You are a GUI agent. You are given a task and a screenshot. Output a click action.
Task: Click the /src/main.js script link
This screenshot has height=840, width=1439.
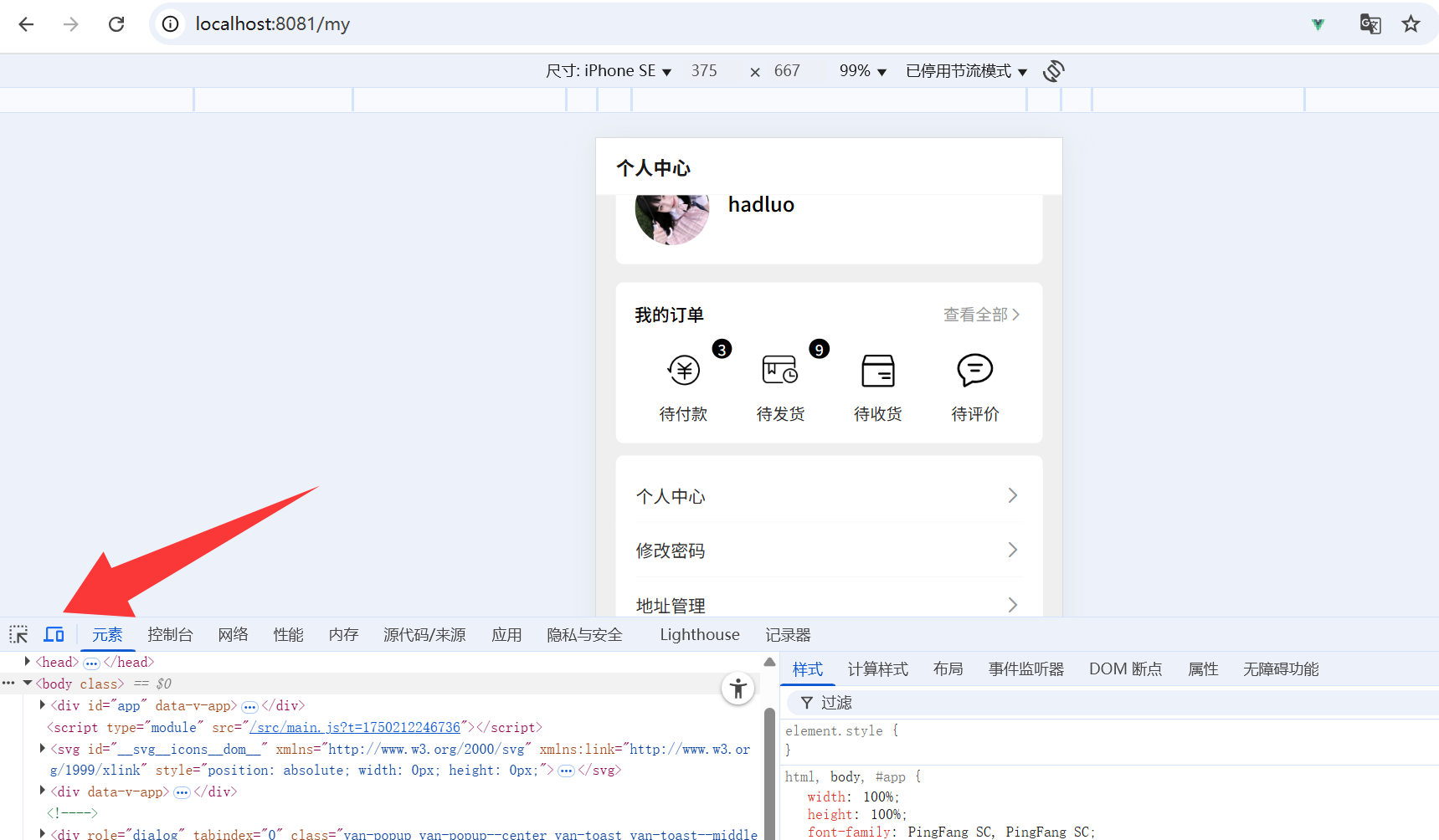pyautogui.click(x=355, y=727)
